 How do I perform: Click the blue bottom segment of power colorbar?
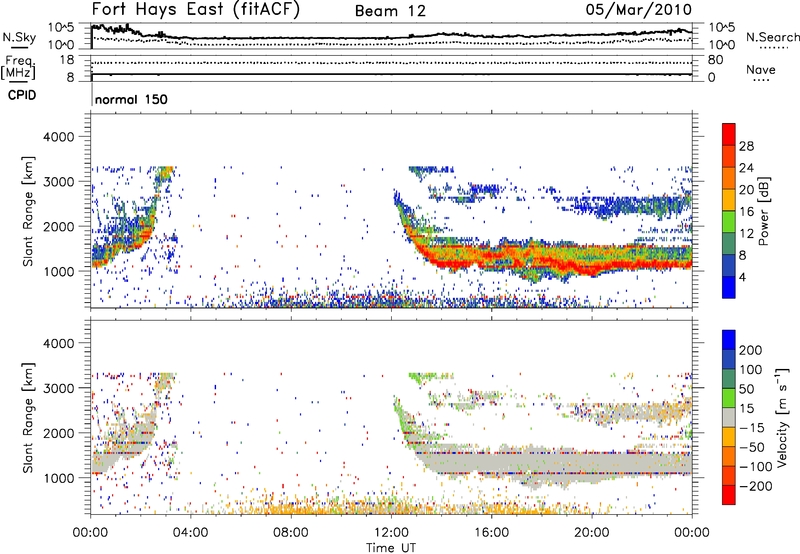(729, 287)
